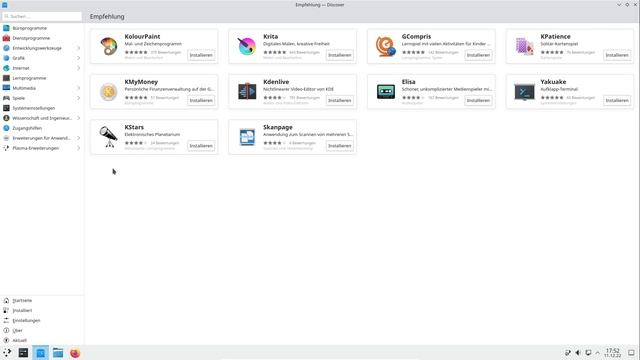Open Dolphin file manager from taskbar
This screenshot has height=360, width=640.
[x=58, y=353]
